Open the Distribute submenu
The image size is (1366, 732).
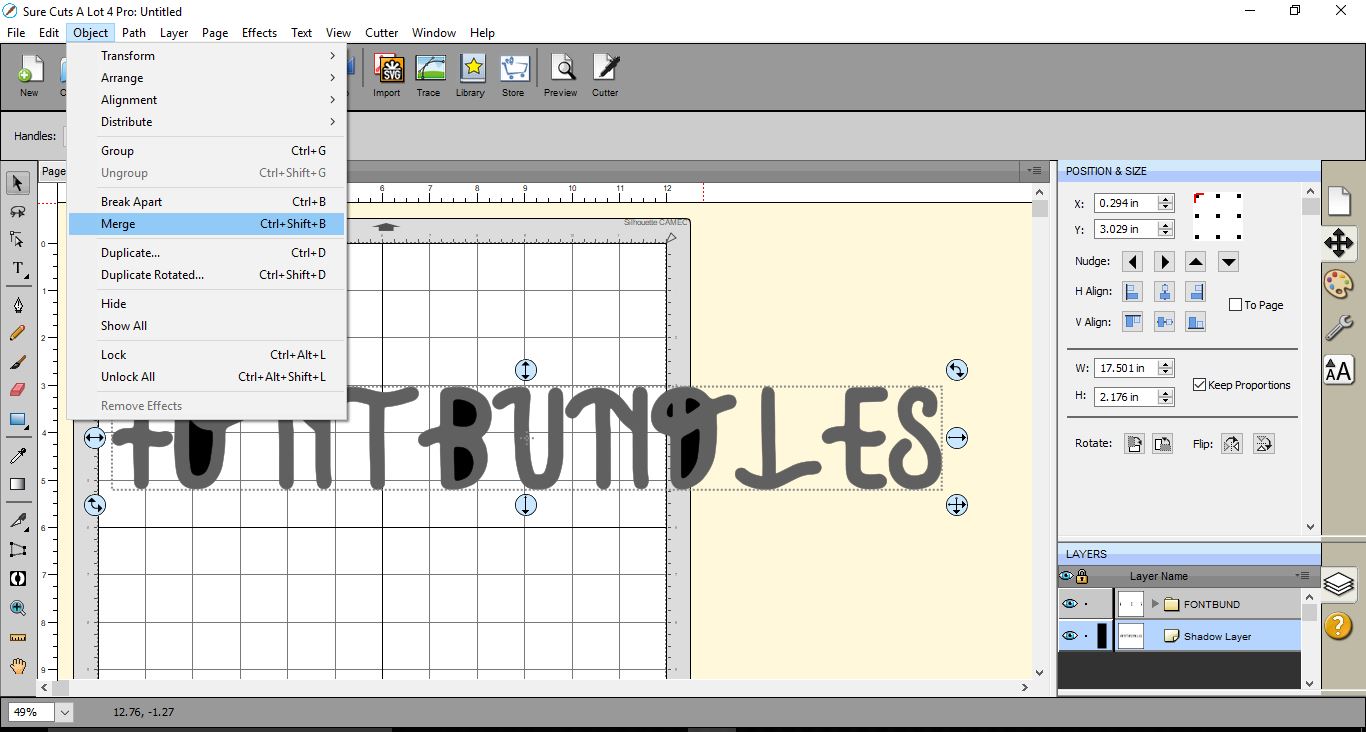(x=206, y=122)
